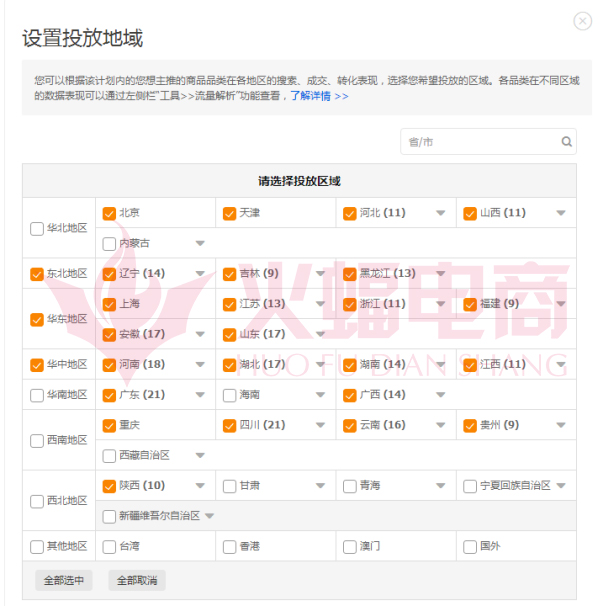Expand the 甘肃 dropdown arrow

(x=320, y=486)
